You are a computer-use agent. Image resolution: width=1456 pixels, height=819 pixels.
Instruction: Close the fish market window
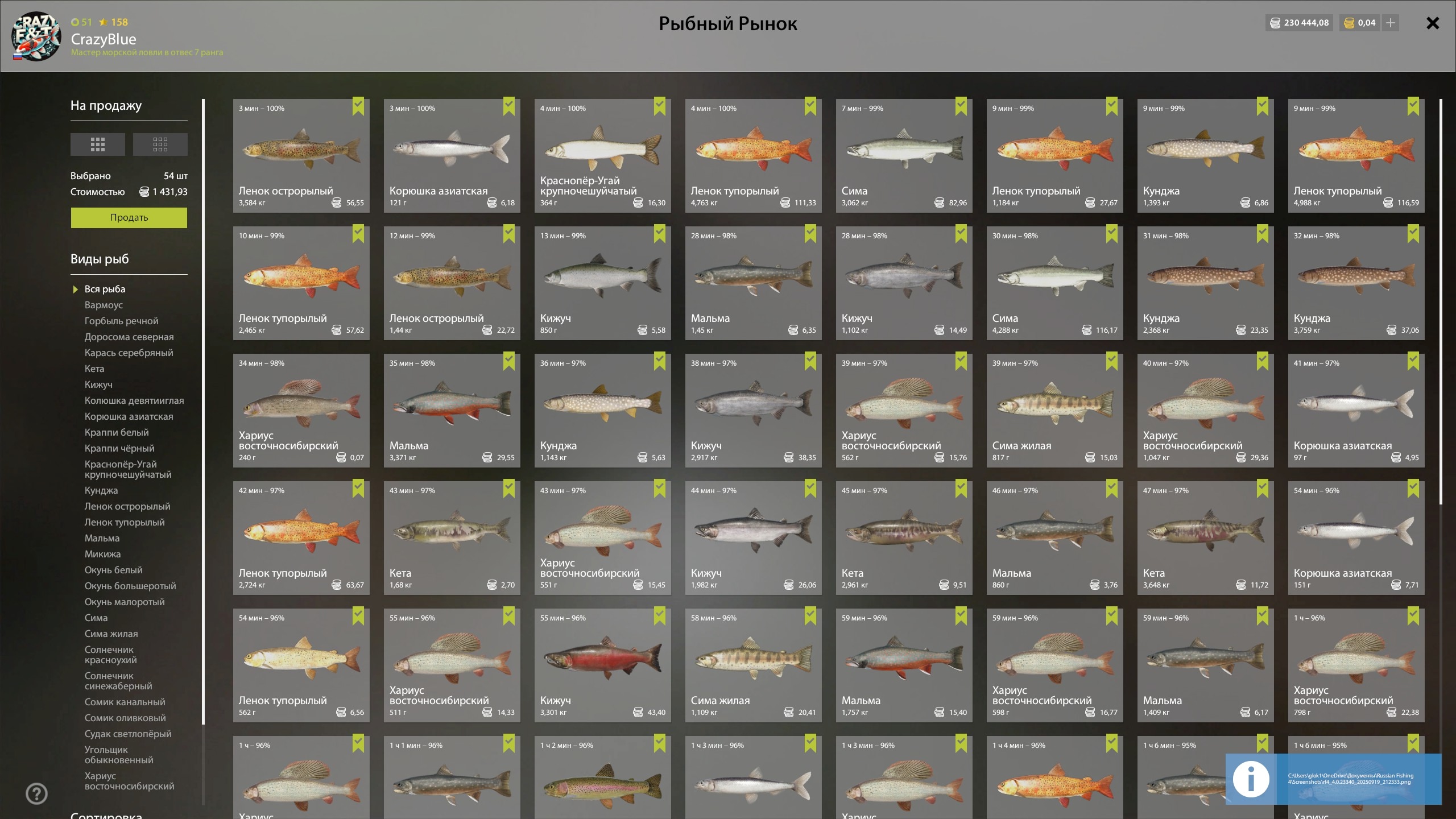point(1433,23)
